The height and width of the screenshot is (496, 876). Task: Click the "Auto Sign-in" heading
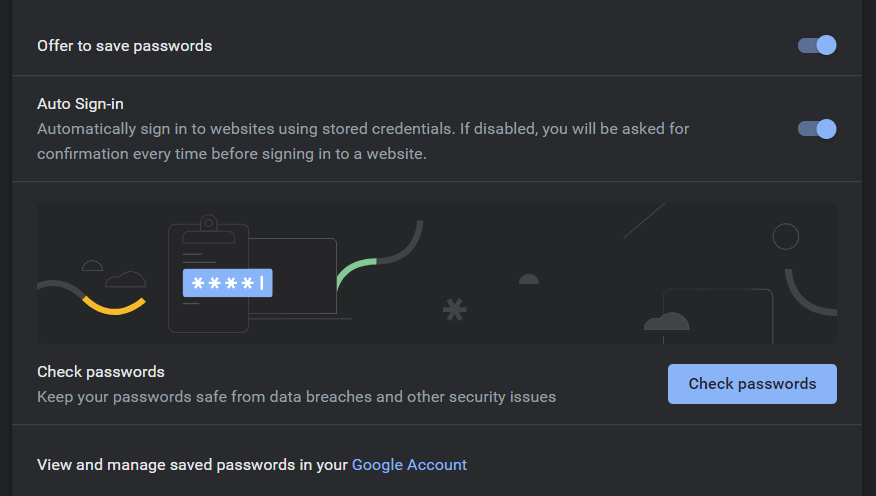coord(80,103)
